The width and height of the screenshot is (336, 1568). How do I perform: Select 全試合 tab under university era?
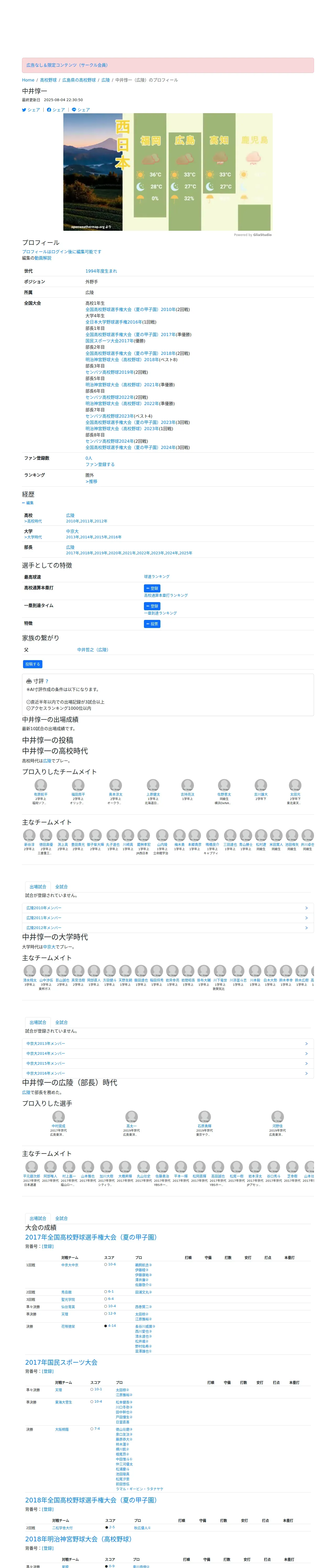click(x=61, y=1023)
